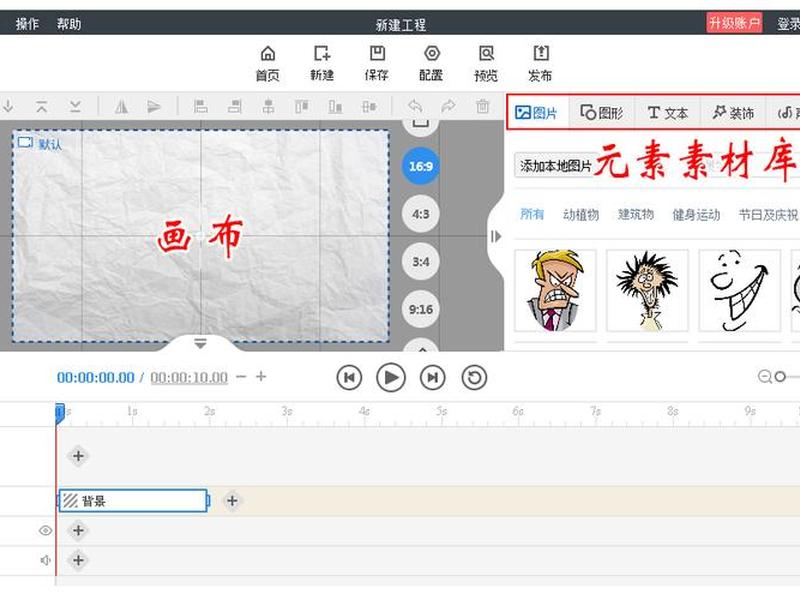Flip horizontally using the mirror triangle icon
This screenshot has width=800, height=600.
pos(121,107)
